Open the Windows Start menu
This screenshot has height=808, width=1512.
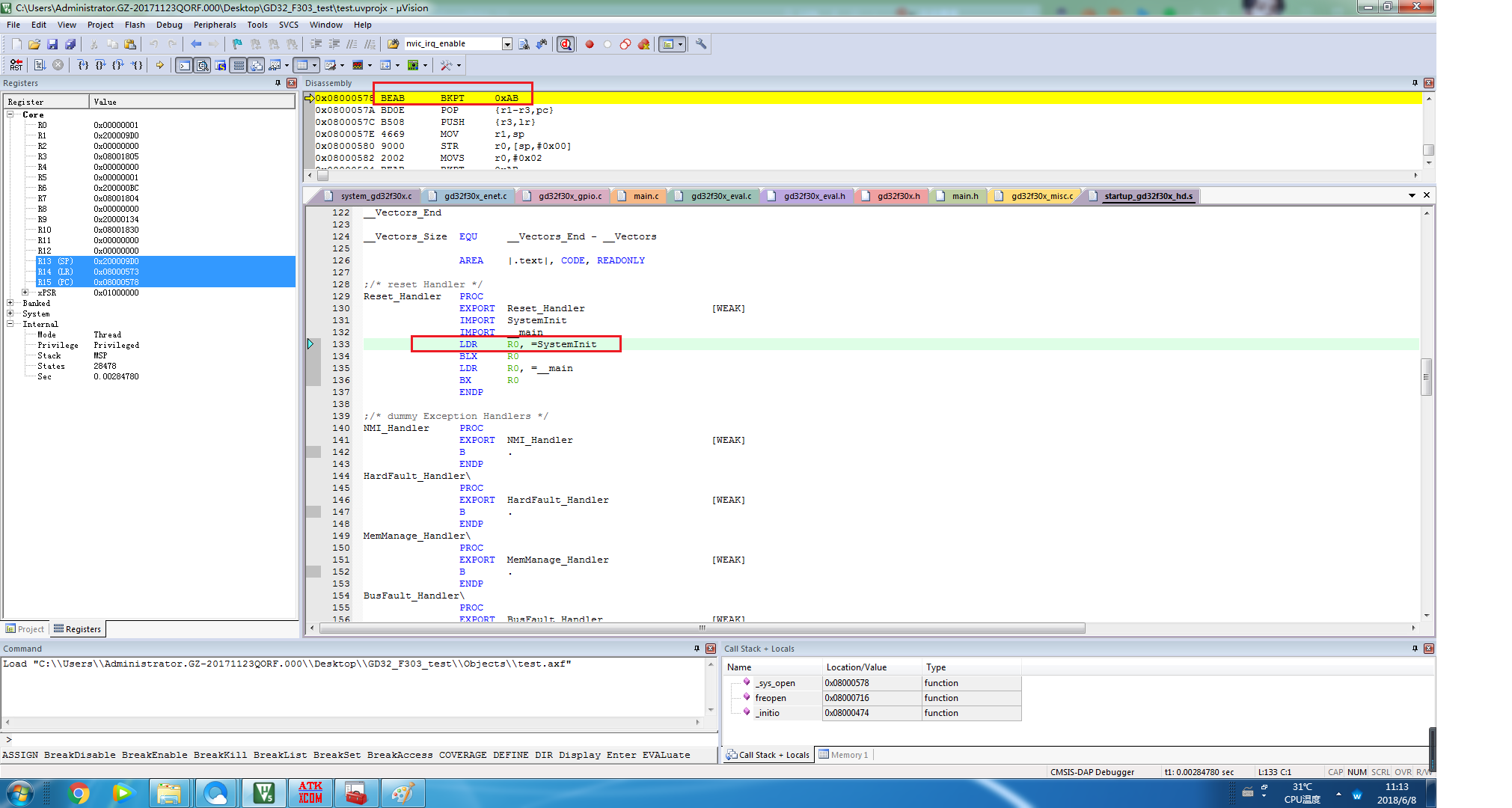21,793
